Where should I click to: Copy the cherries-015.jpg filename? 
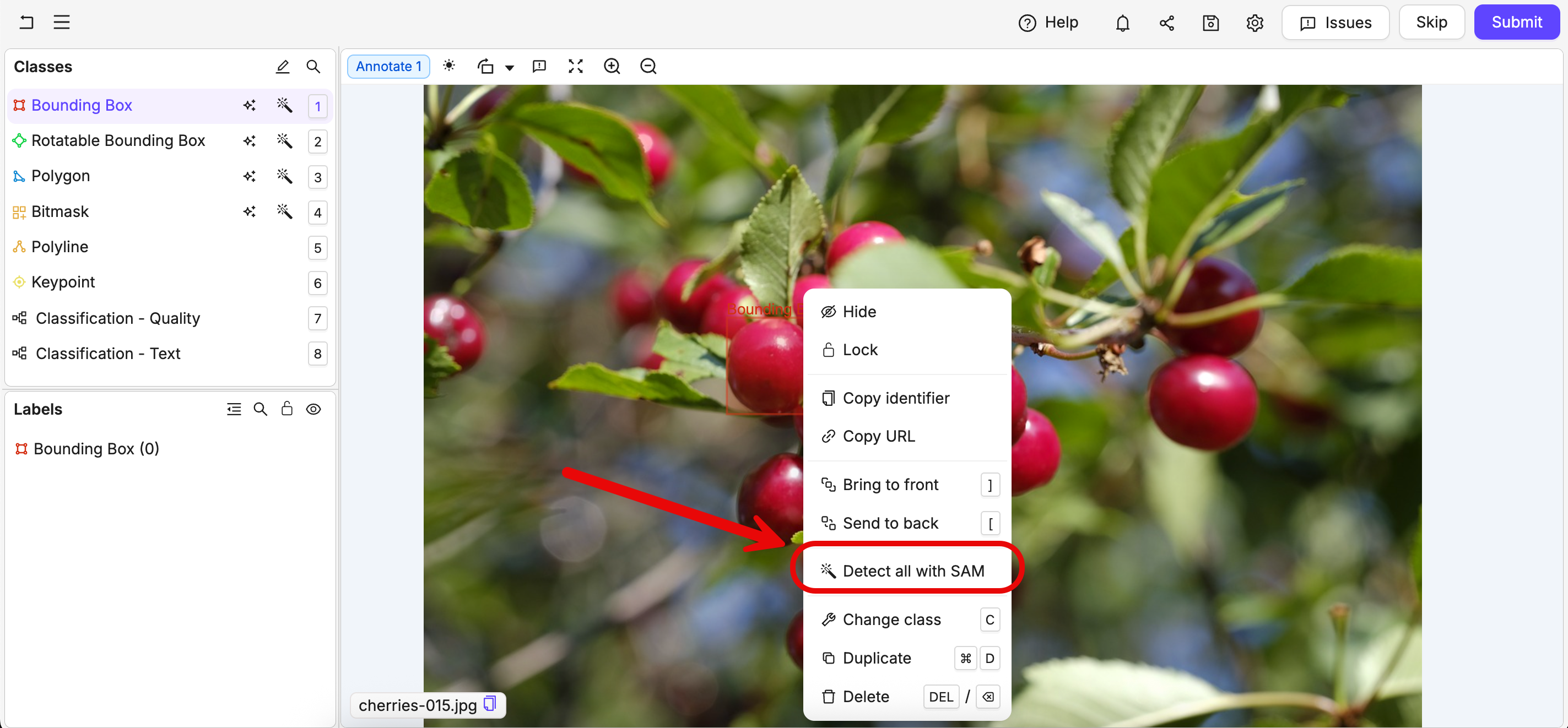click(490, 704)
